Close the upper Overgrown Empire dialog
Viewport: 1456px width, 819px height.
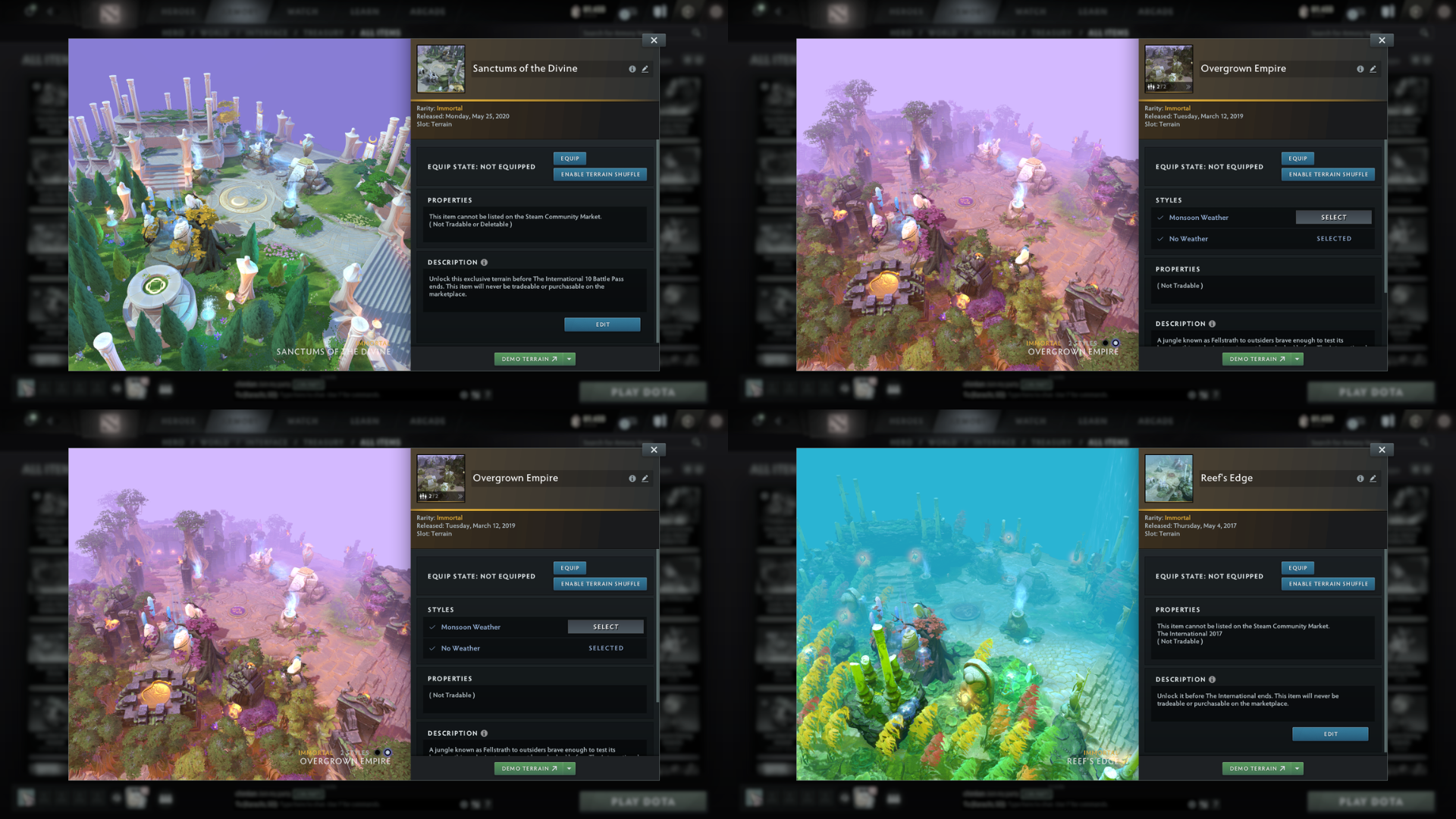pos(1382,40)
